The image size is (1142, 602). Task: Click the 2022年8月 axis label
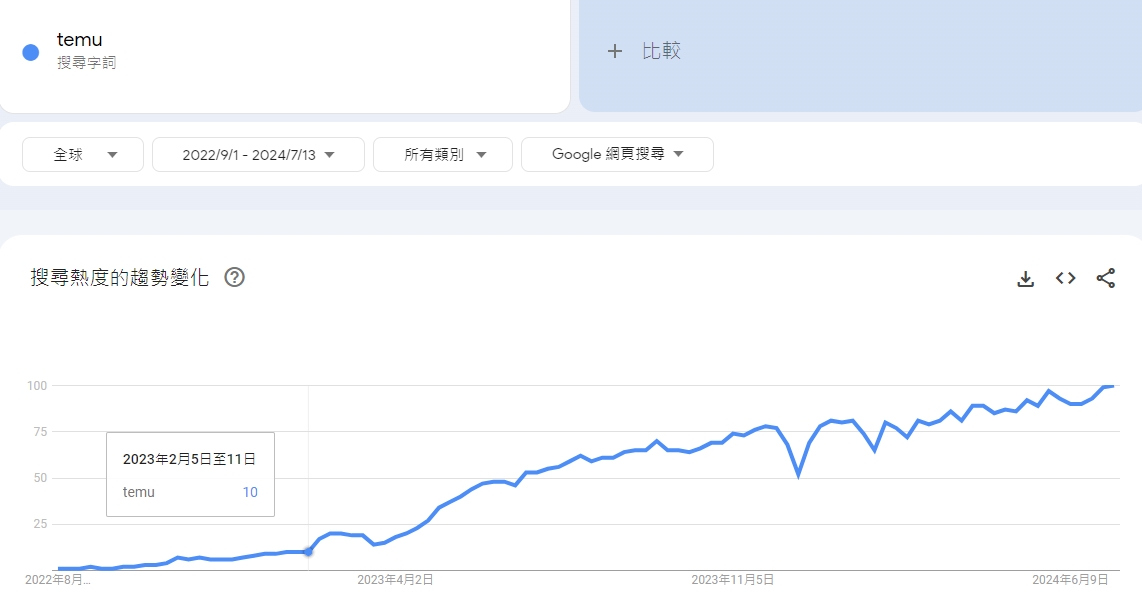pyautogui.click(x=58, y=580)
